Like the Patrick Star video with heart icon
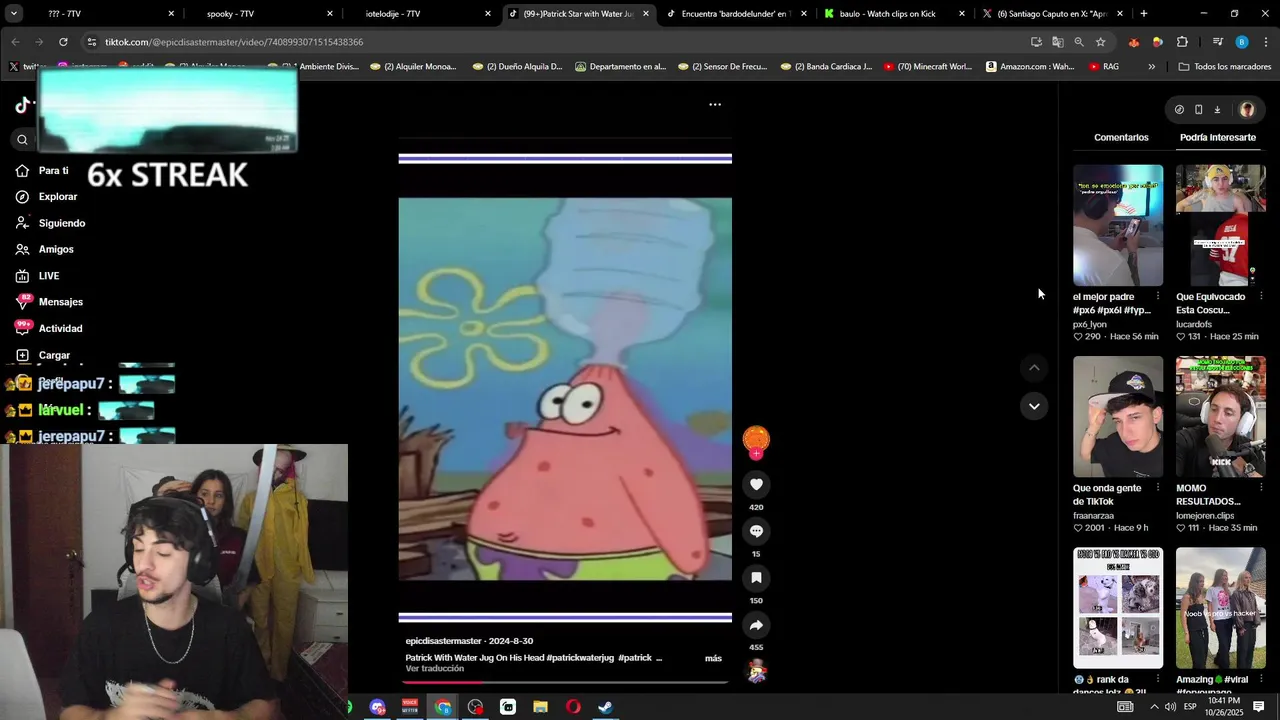 point(756,484)
